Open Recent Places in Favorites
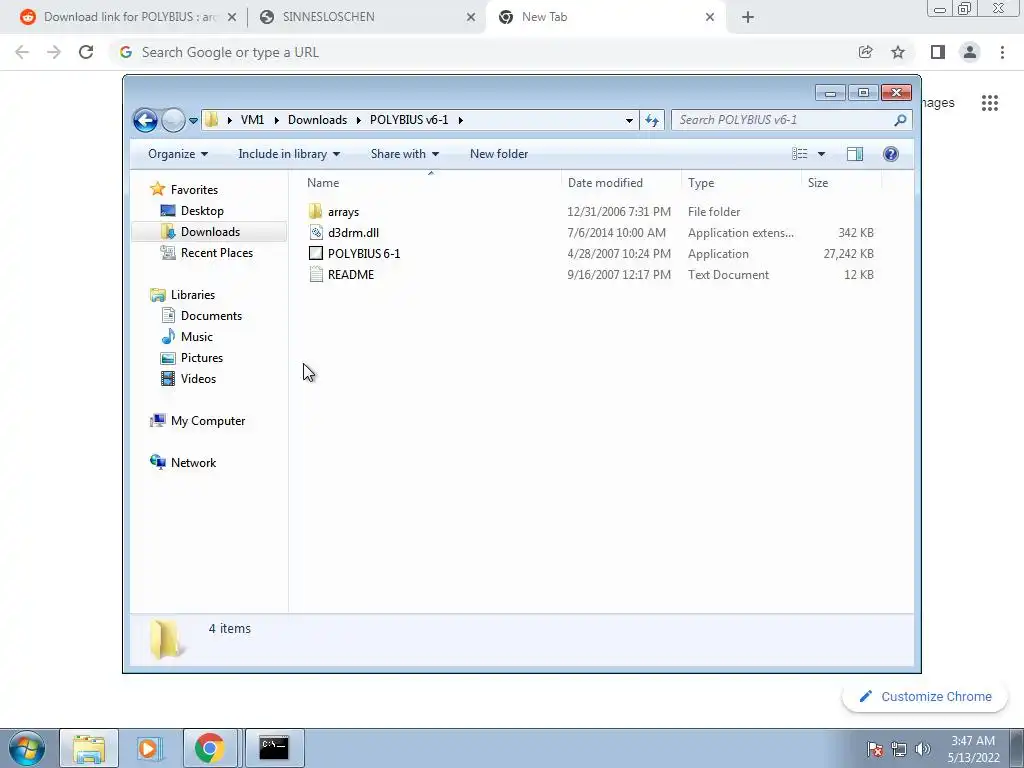This screenshot has height=768, width=1024. 217,253
